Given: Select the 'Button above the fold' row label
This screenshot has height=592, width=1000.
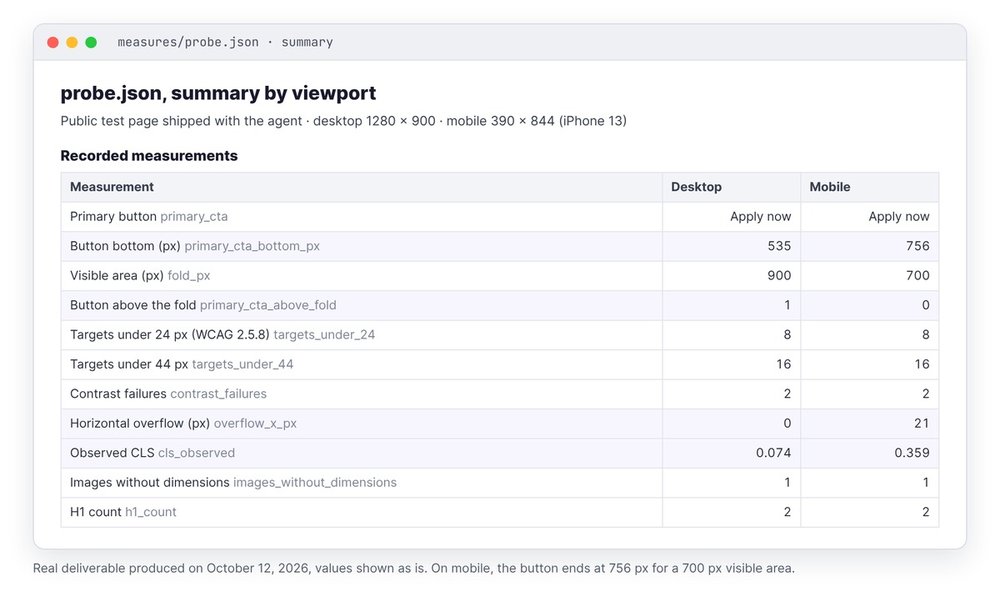Looking at the screenshot, I should [133, 305].
